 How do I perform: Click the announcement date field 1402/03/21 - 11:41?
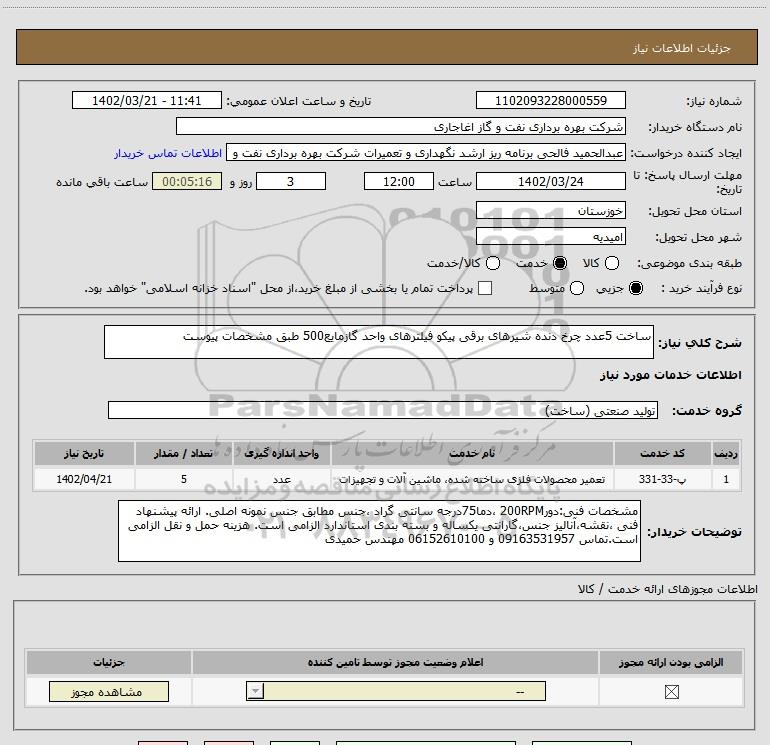point(147,100)
